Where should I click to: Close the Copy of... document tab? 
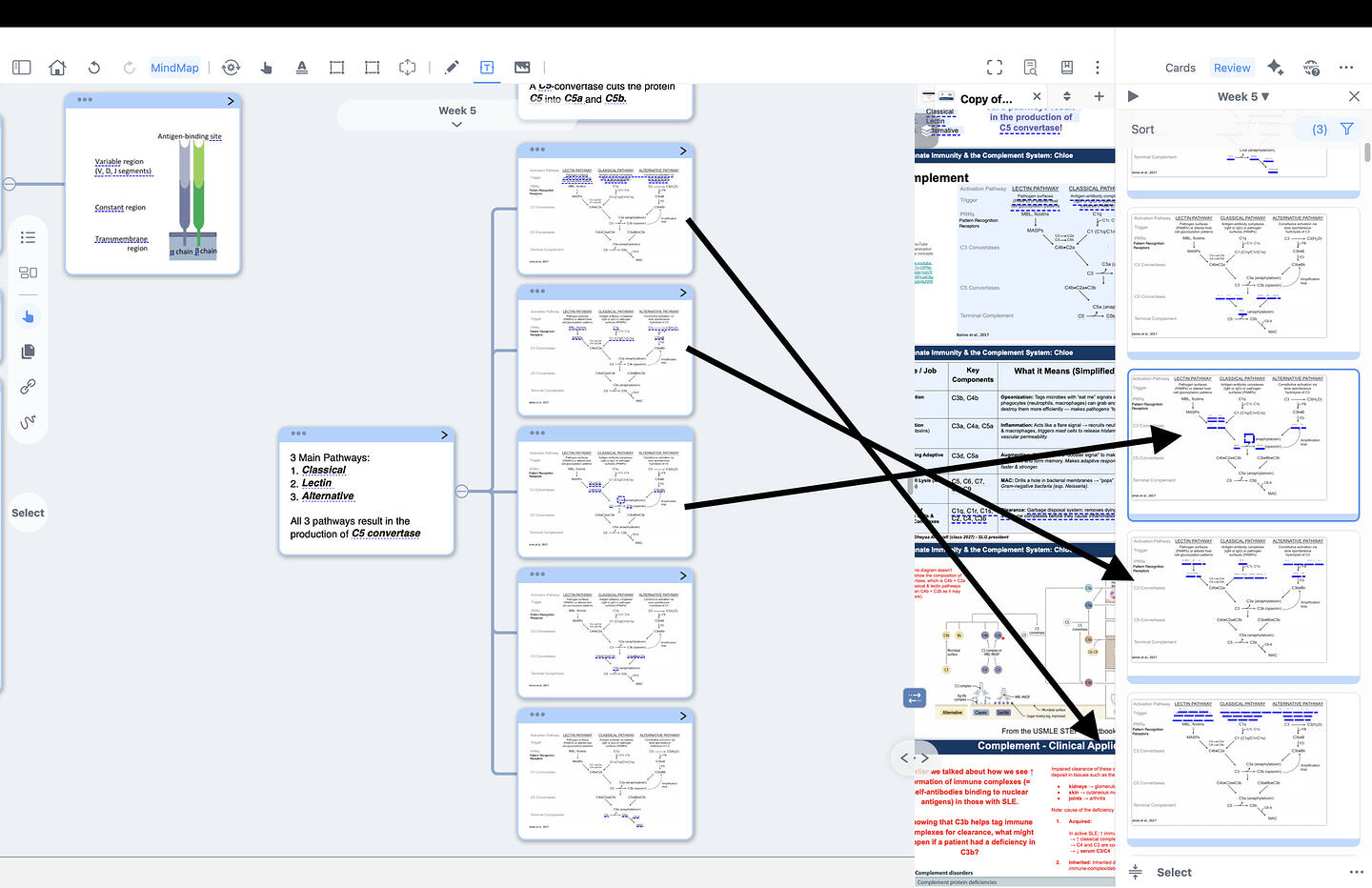[1038, 96]
